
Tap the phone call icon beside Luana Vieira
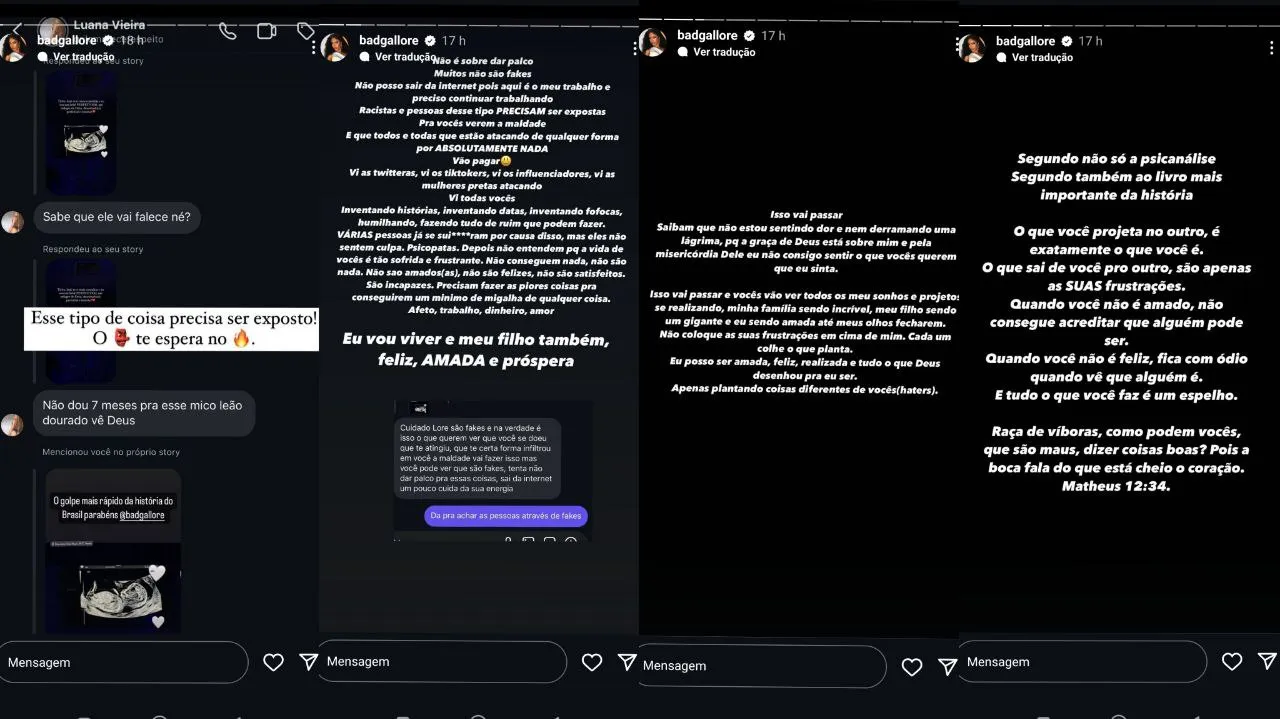tap(228, 31)
